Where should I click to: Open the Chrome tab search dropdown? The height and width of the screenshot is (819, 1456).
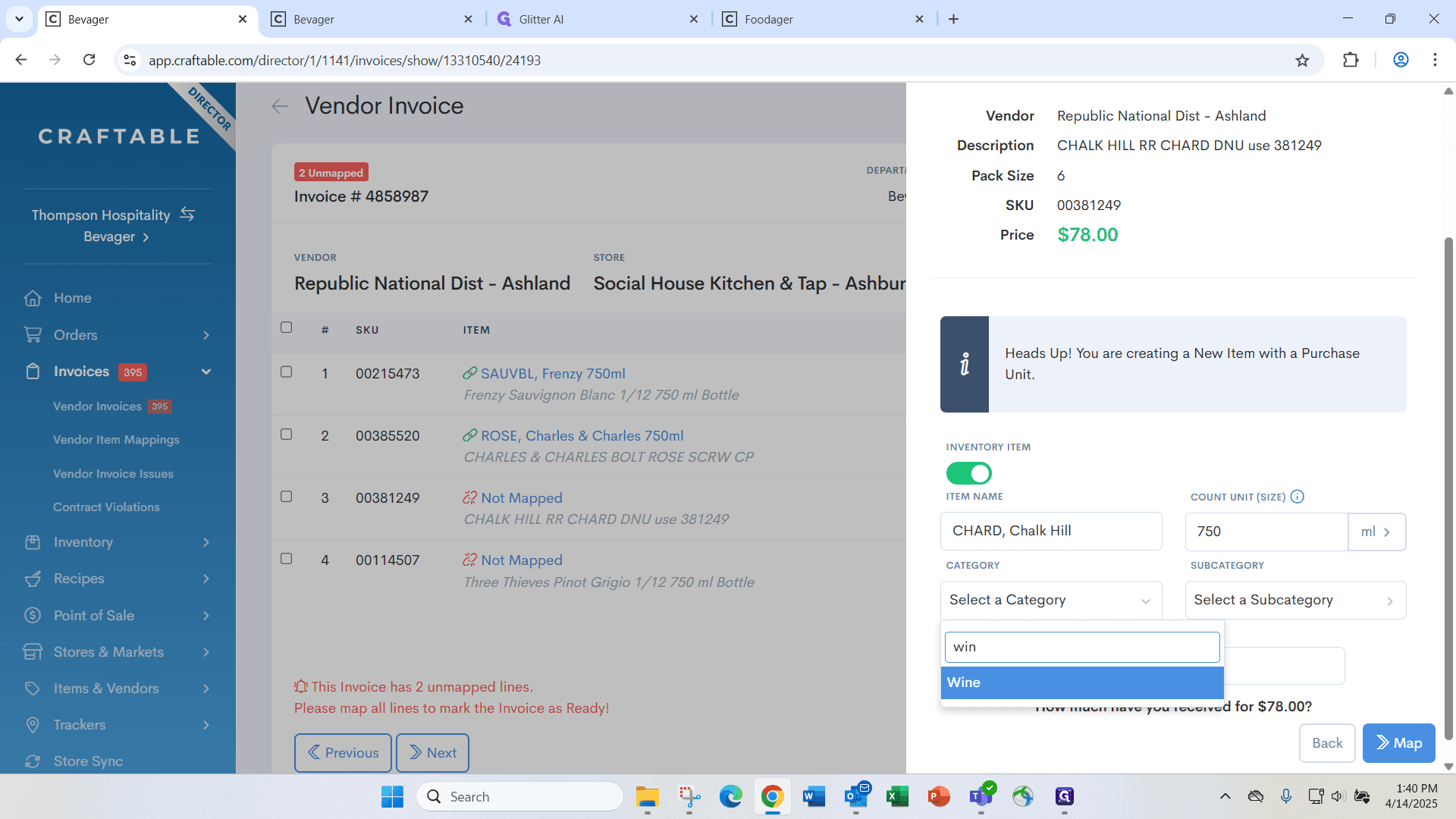[19, 19]
